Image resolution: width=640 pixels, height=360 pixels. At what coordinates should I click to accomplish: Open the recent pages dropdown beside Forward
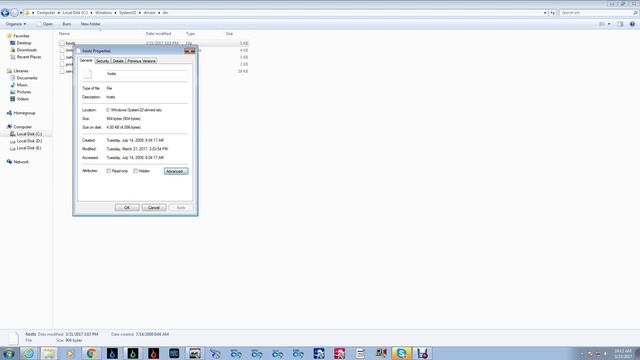21,13
